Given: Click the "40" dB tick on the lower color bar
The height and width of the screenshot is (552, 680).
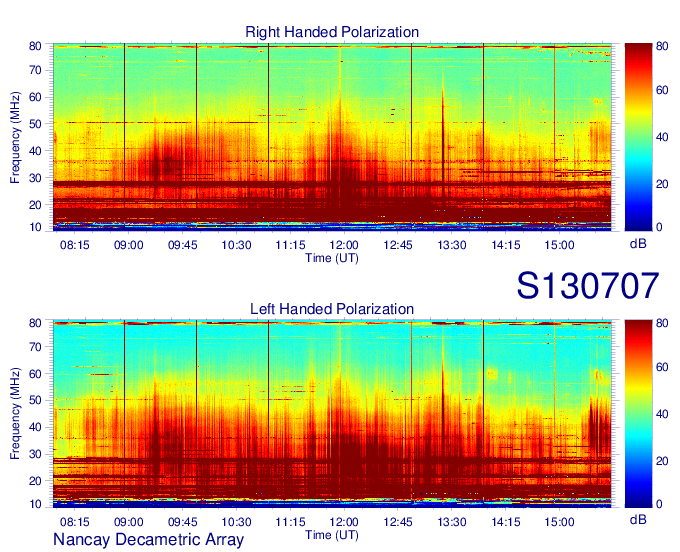Looking at the screenshot, I should pos(662,414).
